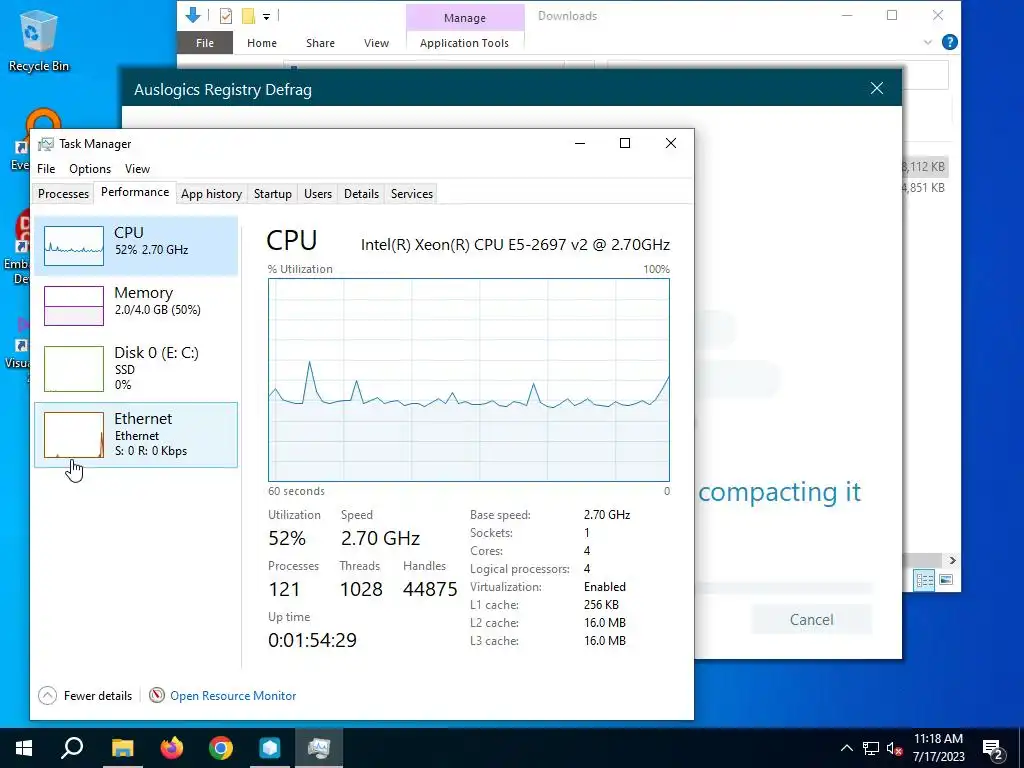This screenshot has width=1024, height=768.
Task: Open the taskbar Search icon
Action: (x=72, y=748)
